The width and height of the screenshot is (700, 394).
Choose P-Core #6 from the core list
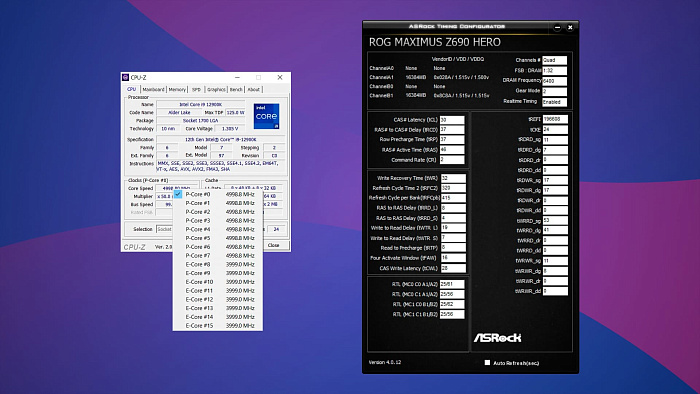(x=218, y=247)
